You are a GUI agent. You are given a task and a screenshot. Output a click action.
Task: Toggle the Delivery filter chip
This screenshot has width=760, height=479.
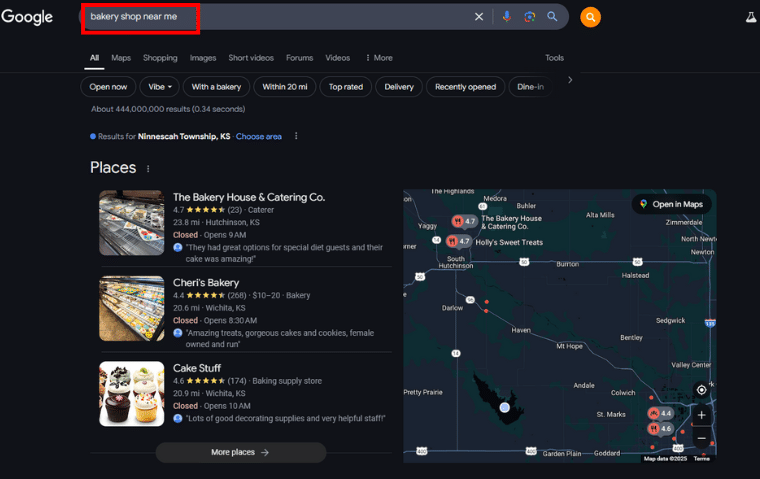(x=399, y=87)
